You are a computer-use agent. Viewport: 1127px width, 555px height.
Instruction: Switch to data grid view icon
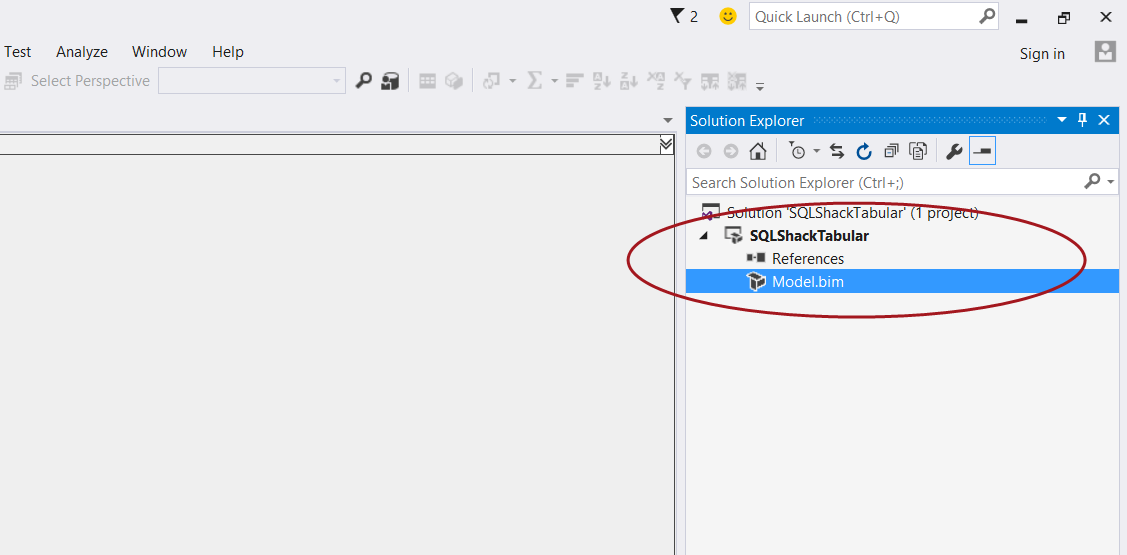[427, 81]
